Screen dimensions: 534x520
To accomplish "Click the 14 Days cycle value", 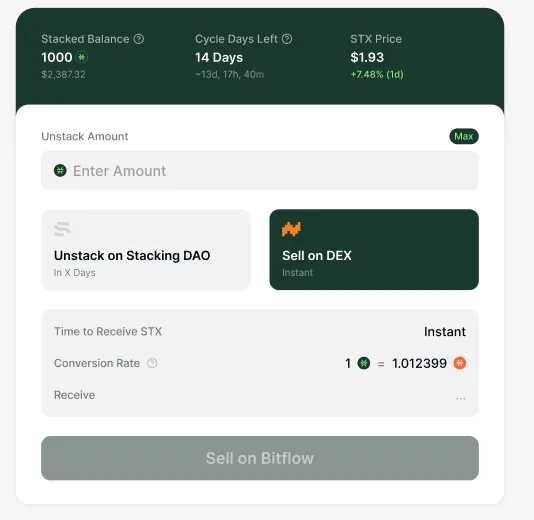I will pyautogui.click(x=219, y=58).
